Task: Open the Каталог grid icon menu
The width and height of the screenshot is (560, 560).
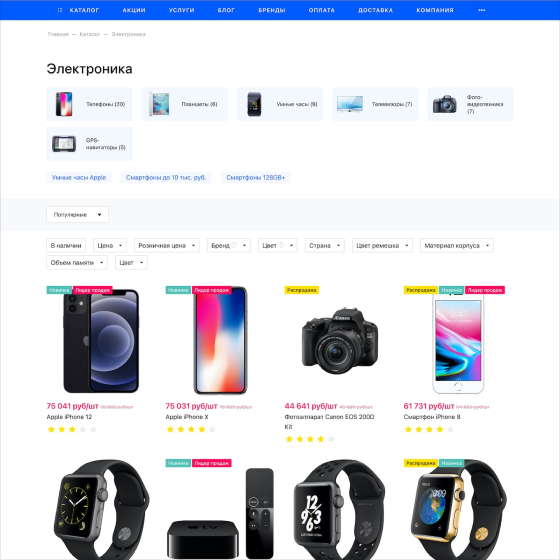Action: pos(60,10)
